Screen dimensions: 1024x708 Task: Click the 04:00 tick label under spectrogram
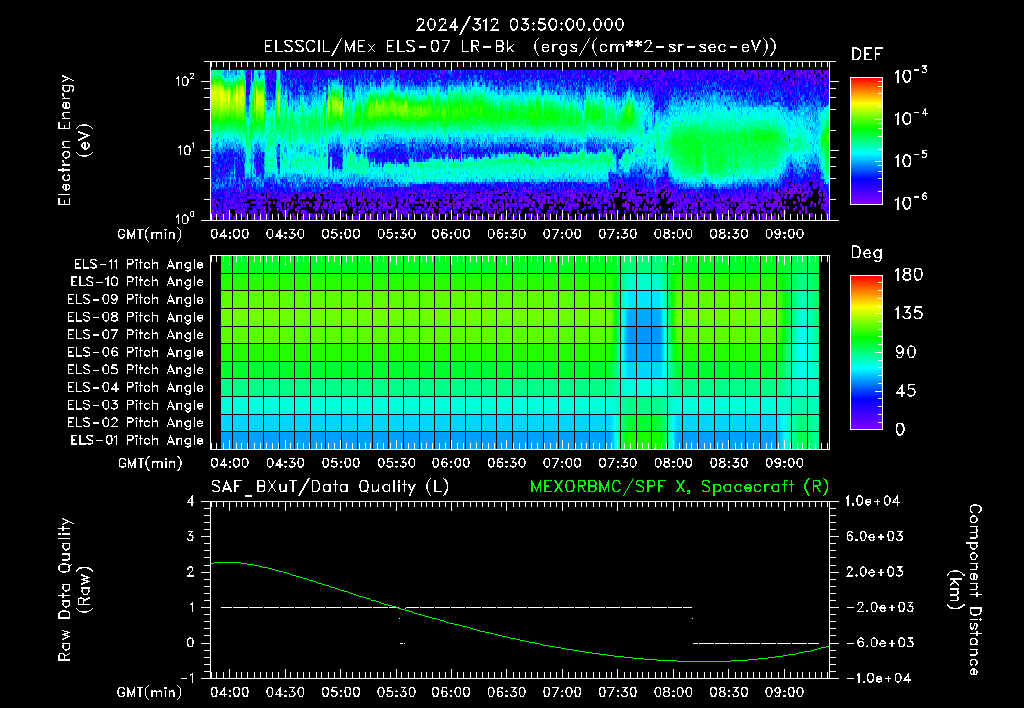[229, 234]
